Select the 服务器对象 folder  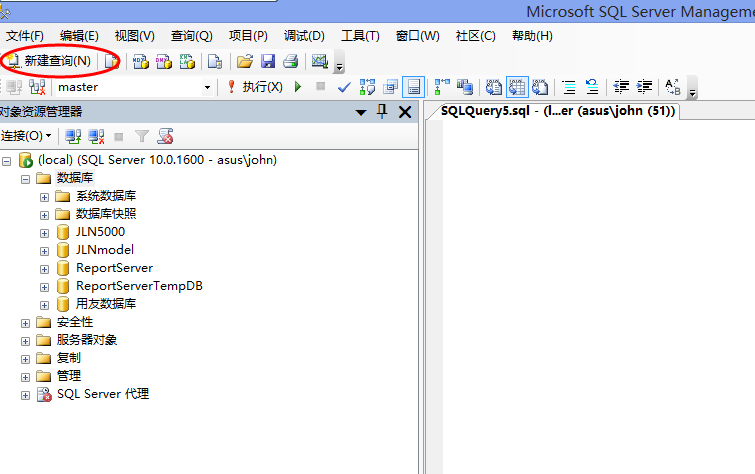(x=87, y=340)
